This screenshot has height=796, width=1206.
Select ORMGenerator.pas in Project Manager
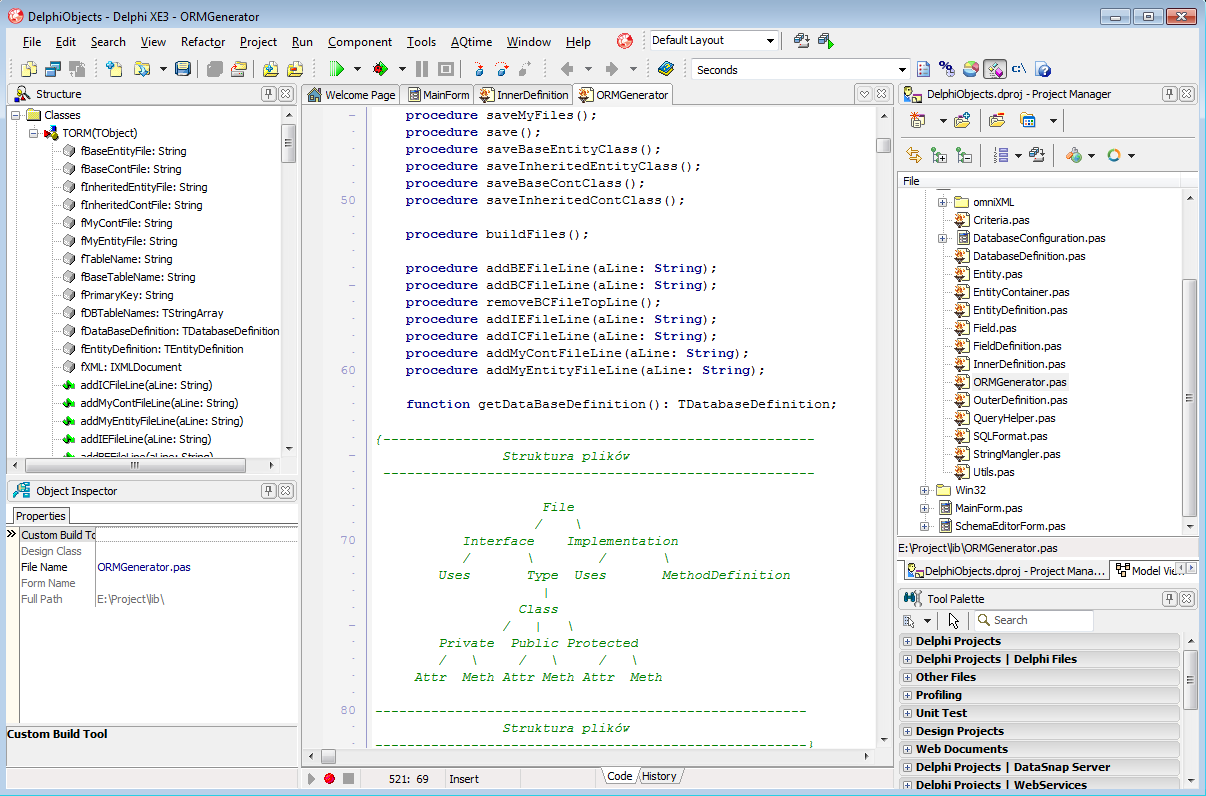point(1019,382)
